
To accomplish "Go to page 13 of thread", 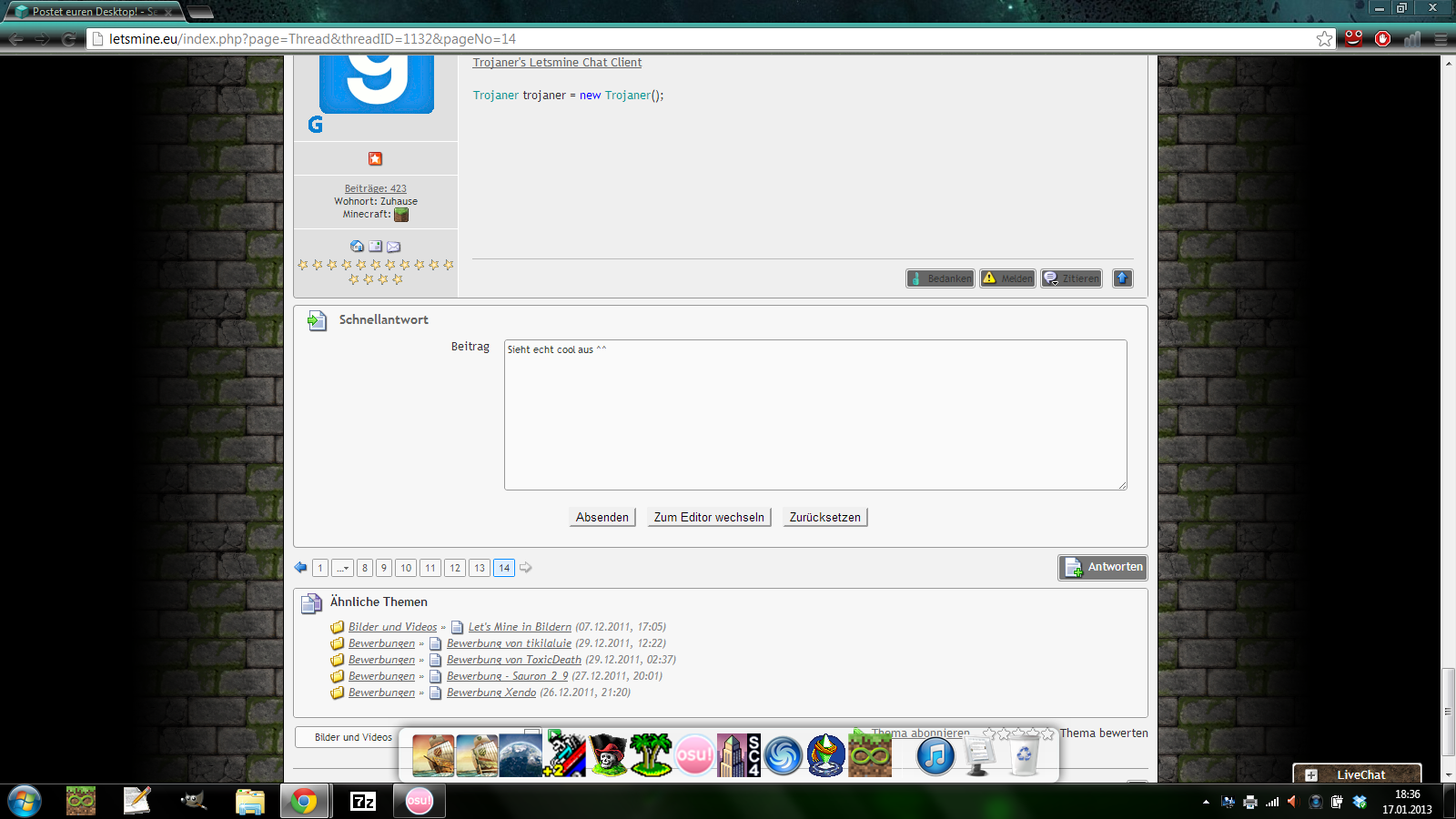I will tap(480, 568).
